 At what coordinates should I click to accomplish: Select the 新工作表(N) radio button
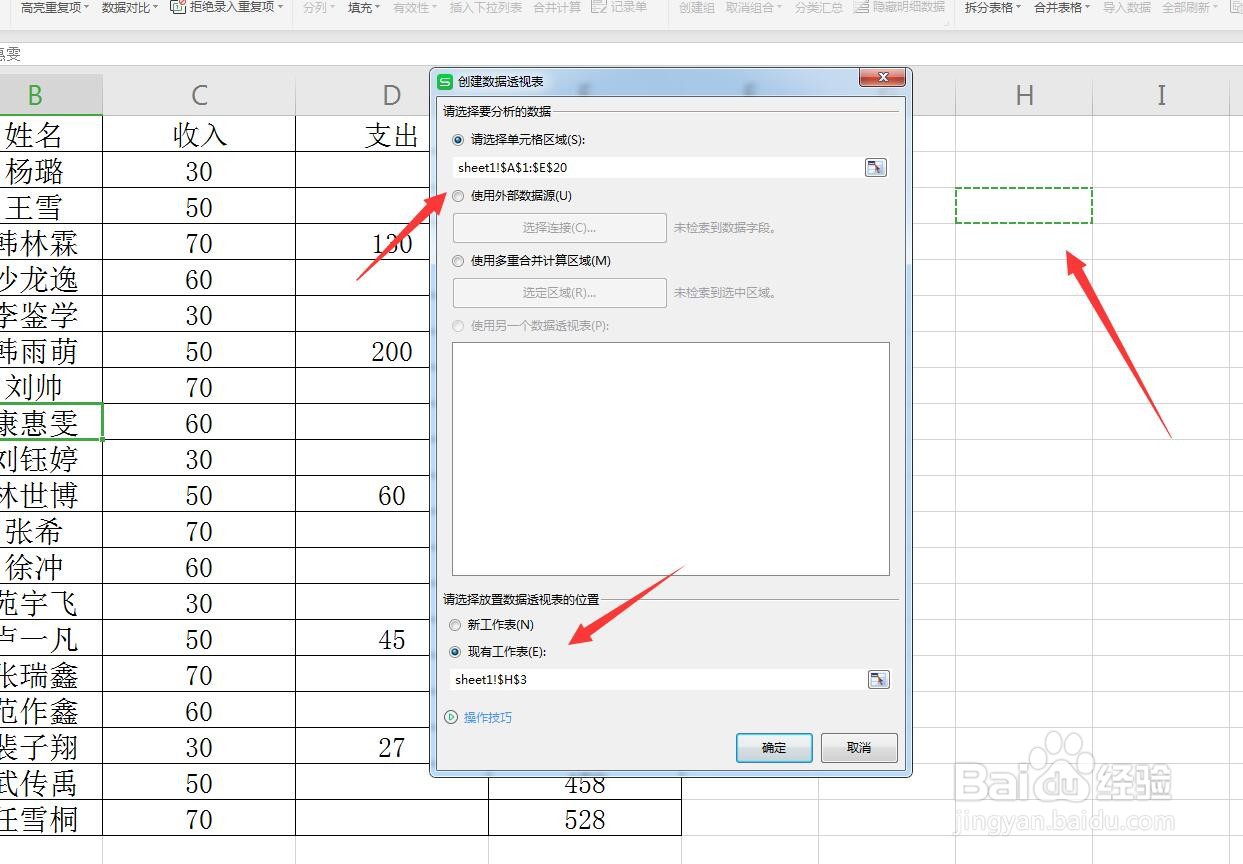click(x=455, y=624)
